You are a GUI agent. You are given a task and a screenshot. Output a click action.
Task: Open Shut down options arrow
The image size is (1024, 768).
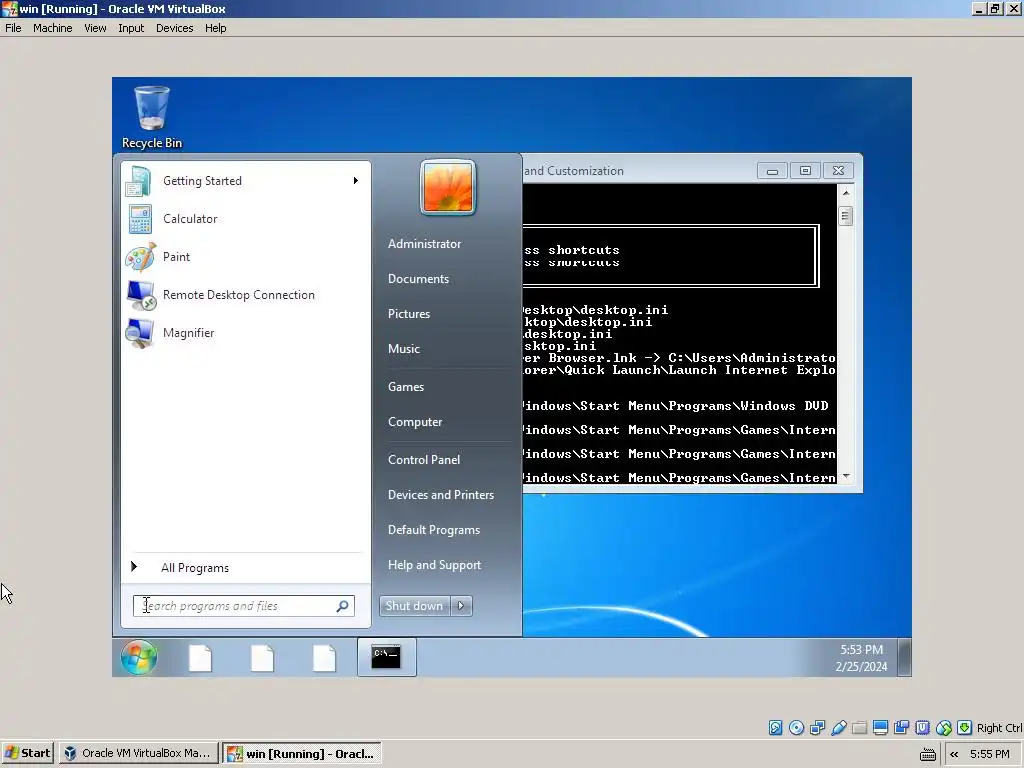pos(461,606)
